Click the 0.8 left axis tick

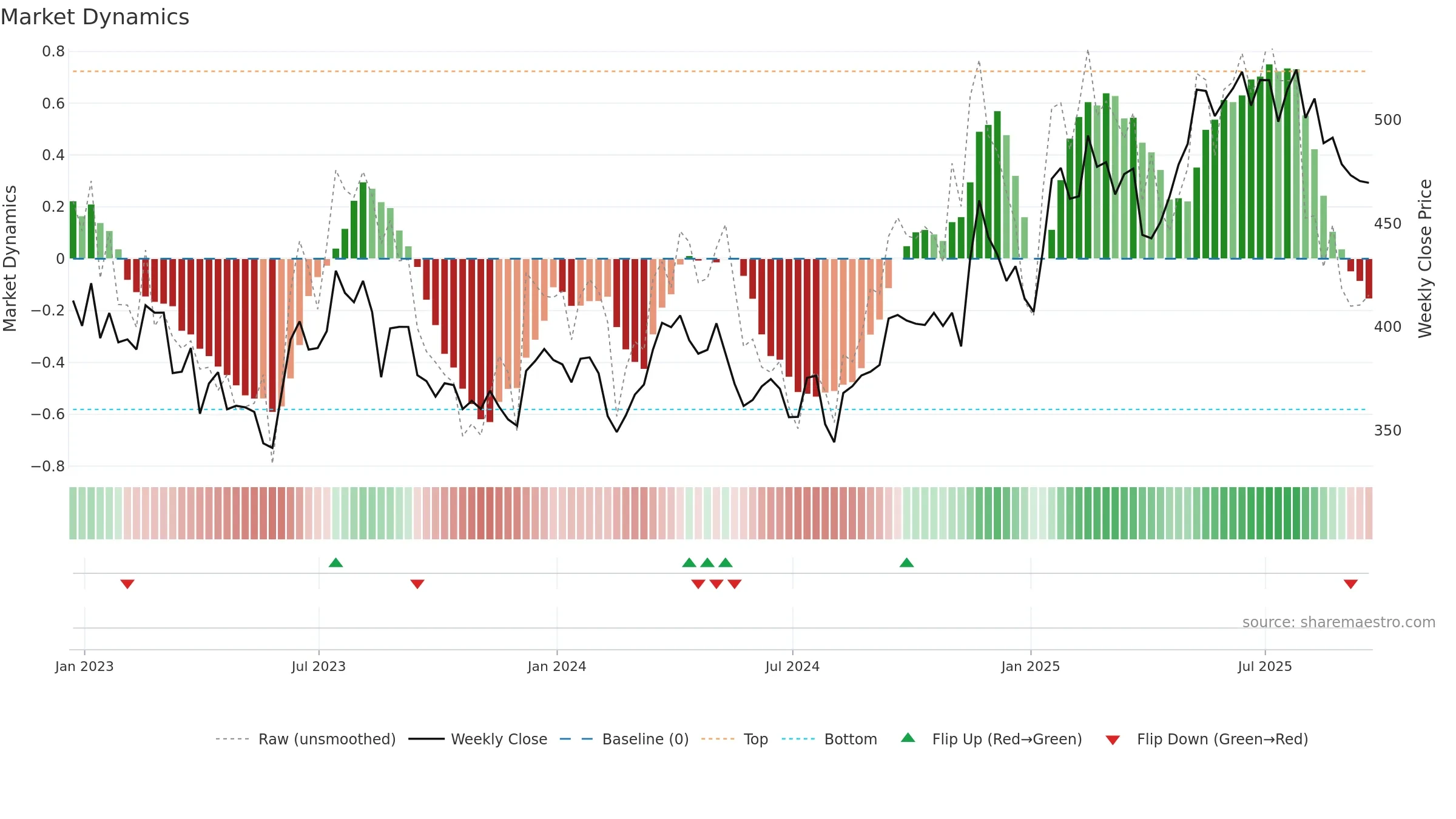(53, 52)
